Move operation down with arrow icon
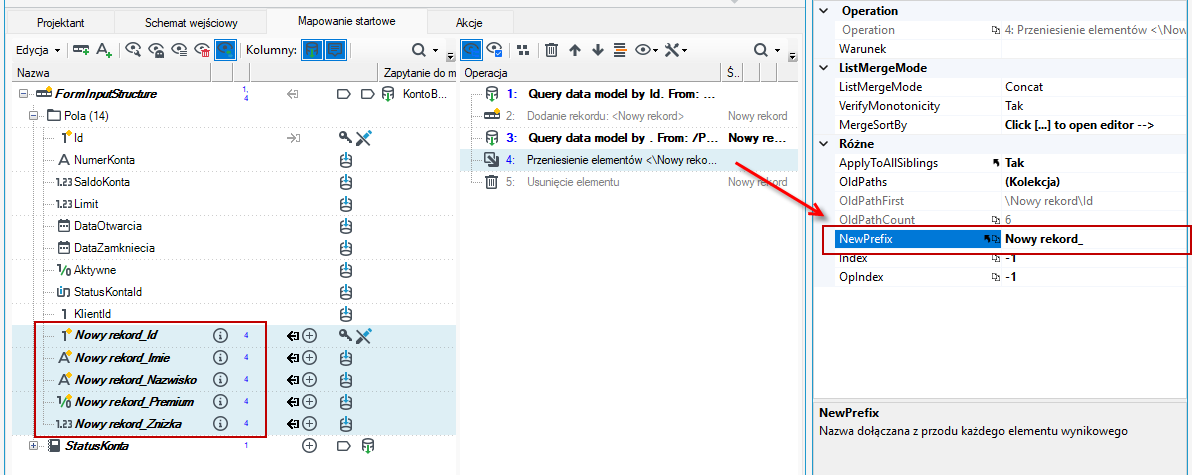This screenshot has width=1192, height=475. tap(598, 50)
